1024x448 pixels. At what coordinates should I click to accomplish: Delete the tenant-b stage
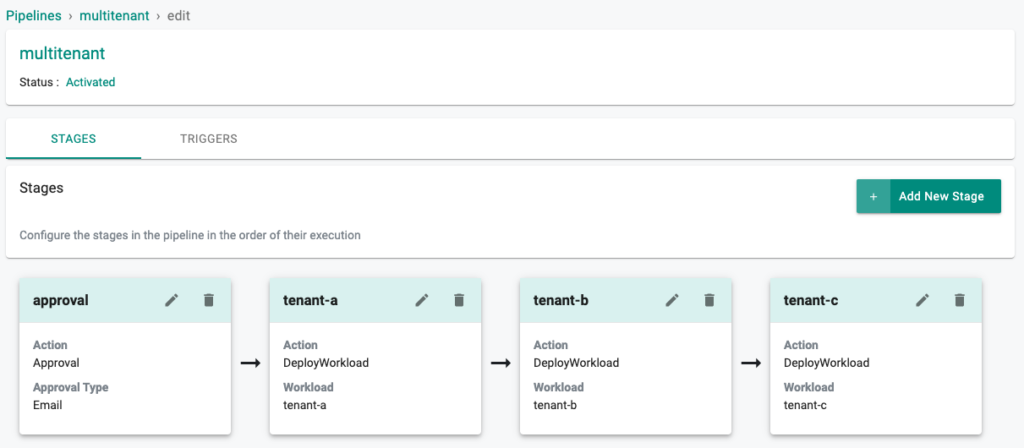pyautogui.click(x=709, y=300)
